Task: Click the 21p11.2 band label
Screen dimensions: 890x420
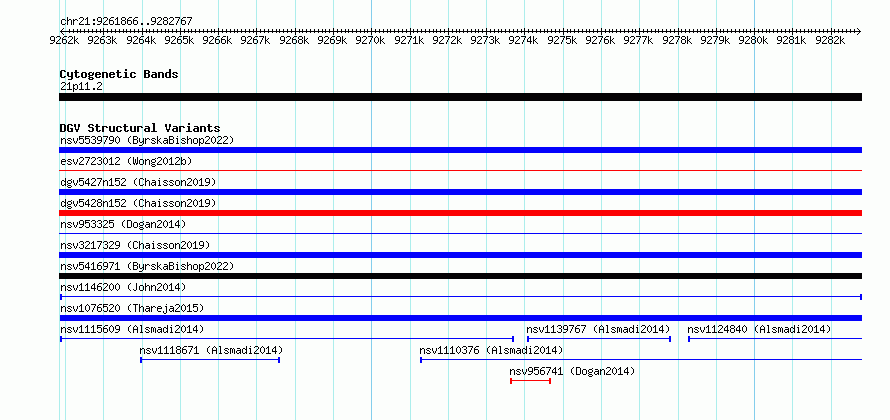Action: [81, 87]
